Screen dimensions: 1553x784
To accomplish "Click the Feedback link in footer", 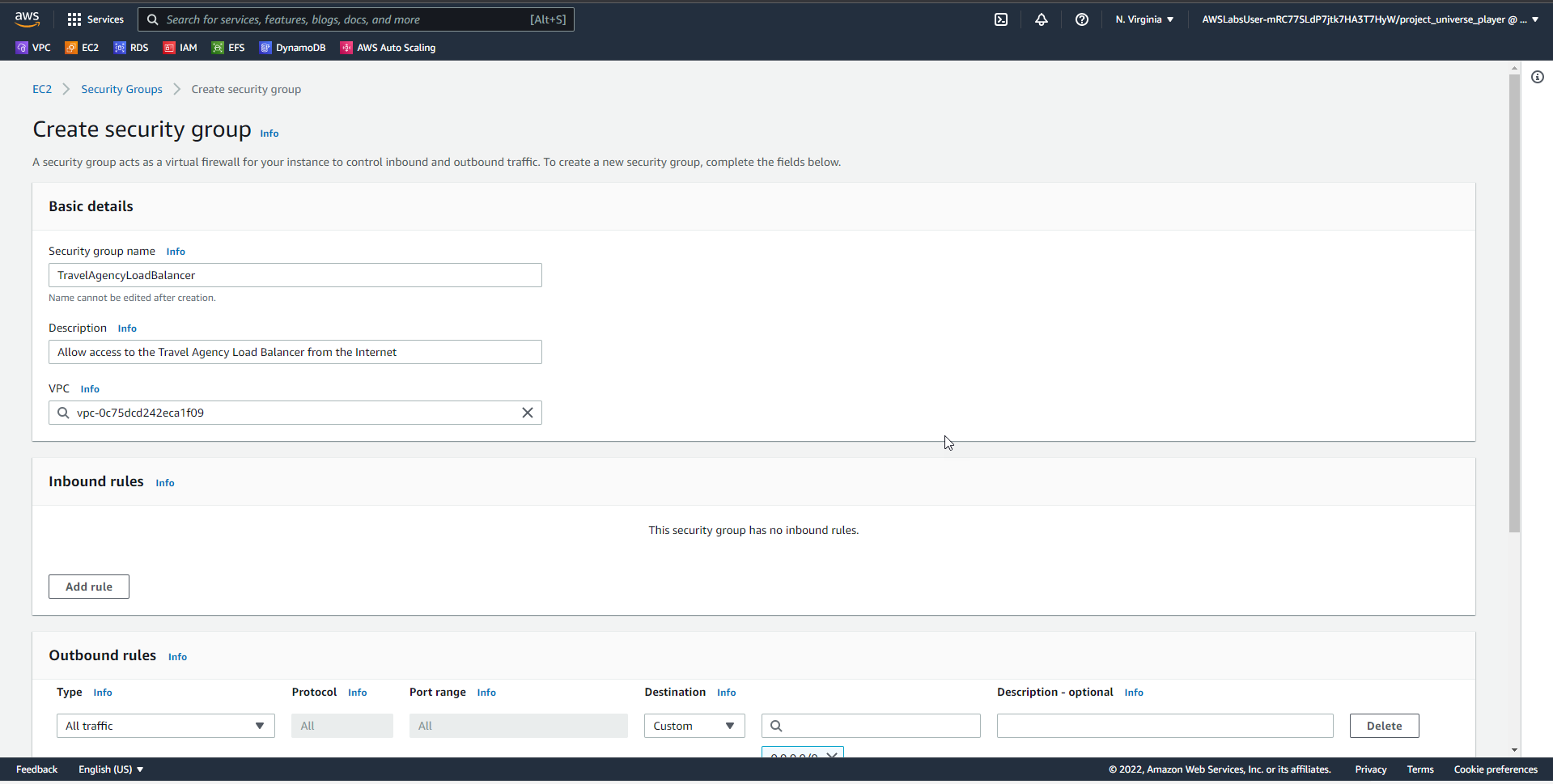I will point(36,769).
